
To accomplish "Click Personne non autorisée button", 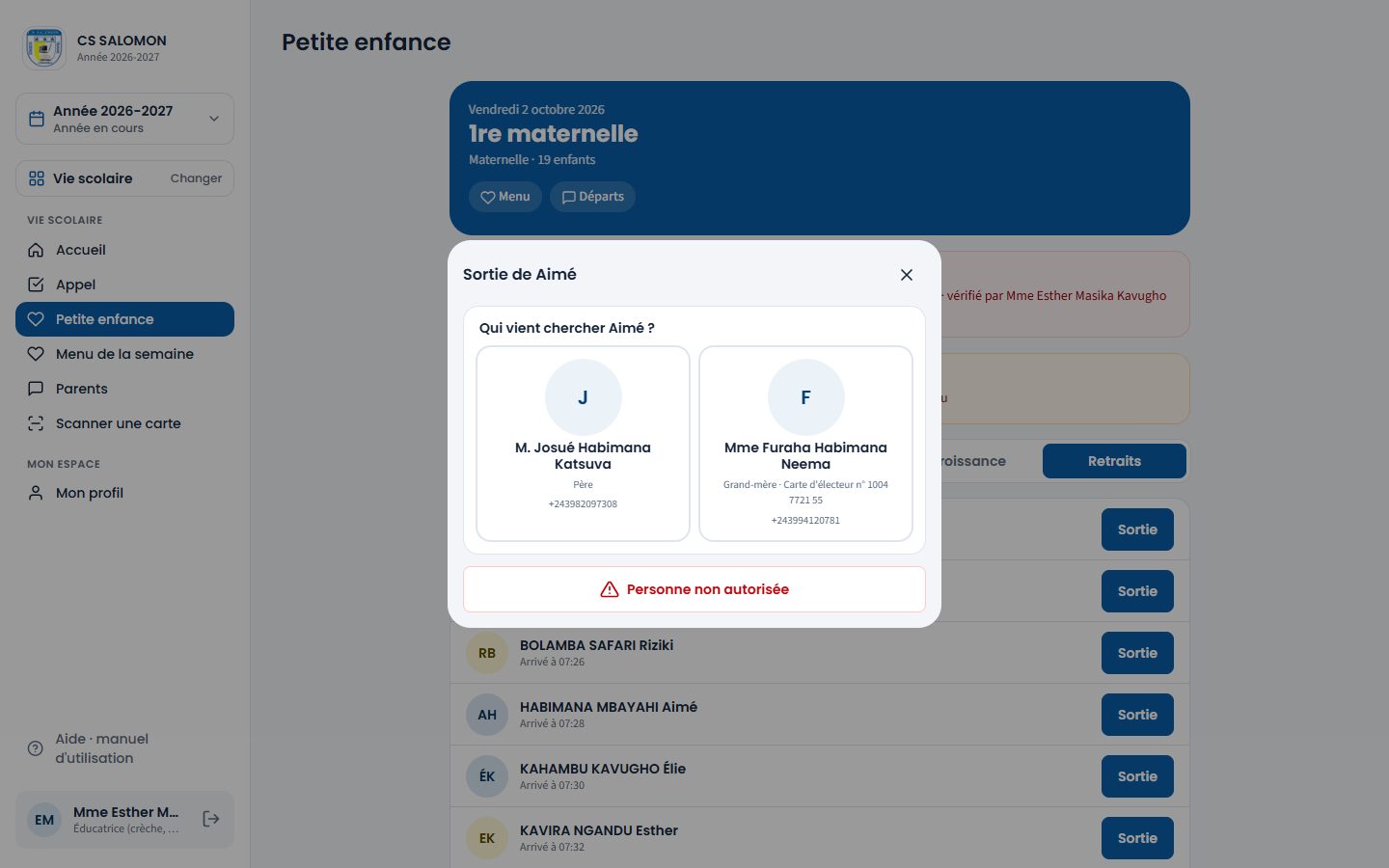I will pos(694,589).
